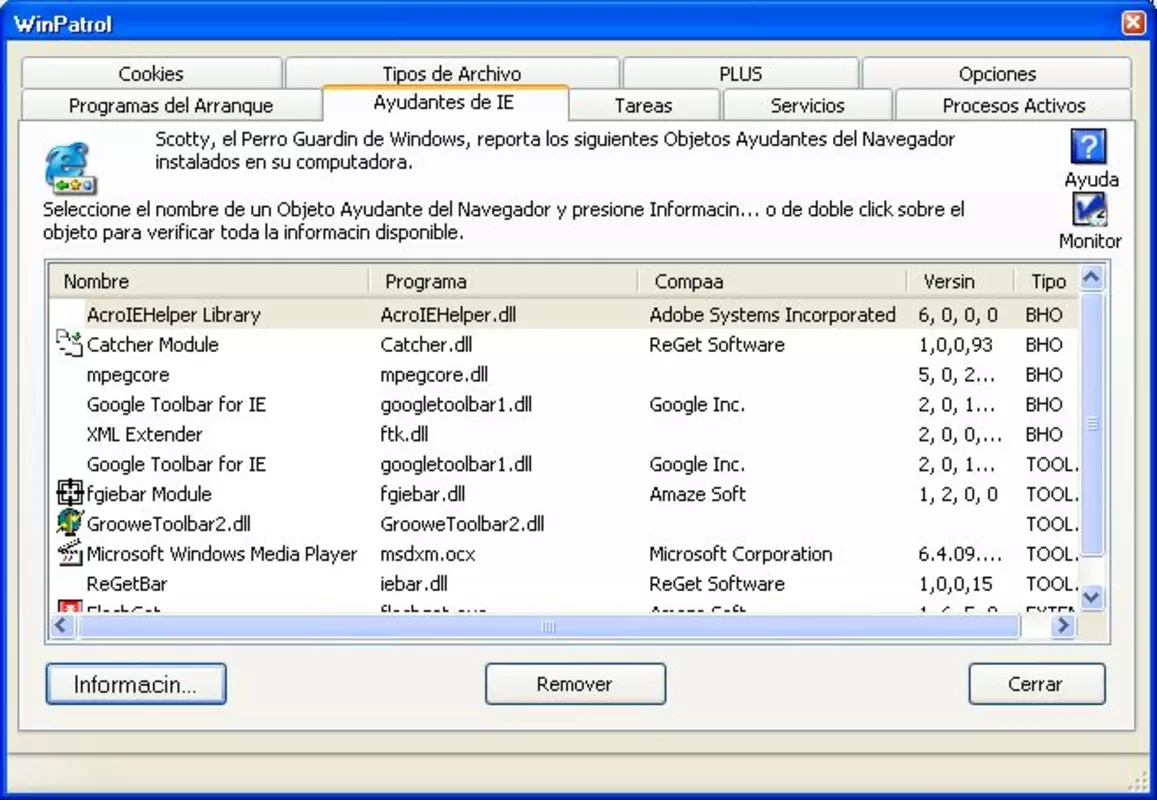This screenshot has height=800, width=1157.
Task: Click the Microsoft Windows Media Player row icon
Action: click(x=69, y=553)
